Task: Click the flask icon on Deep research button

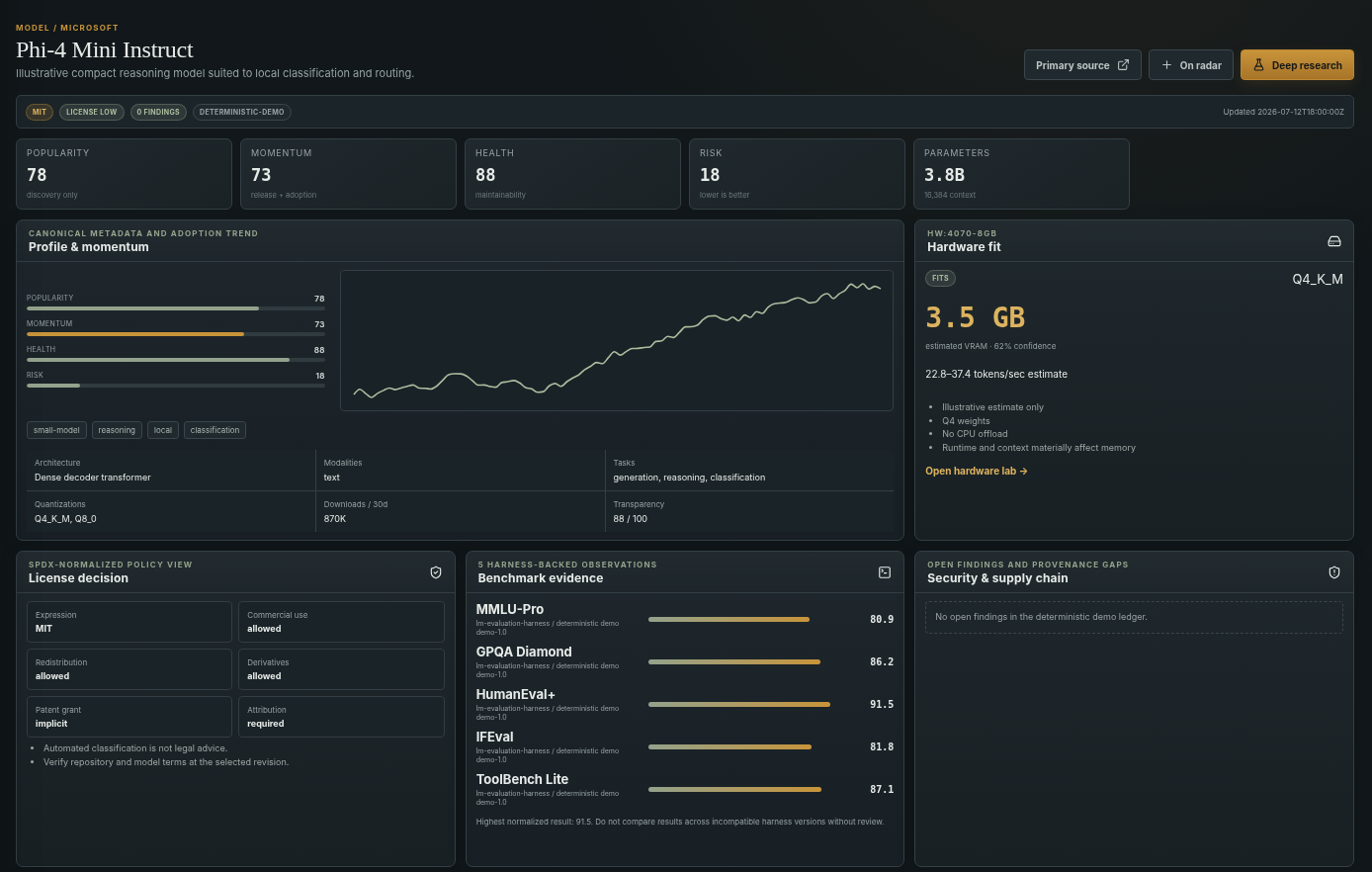Action: pyautogui.click(x=1258, y=65)
